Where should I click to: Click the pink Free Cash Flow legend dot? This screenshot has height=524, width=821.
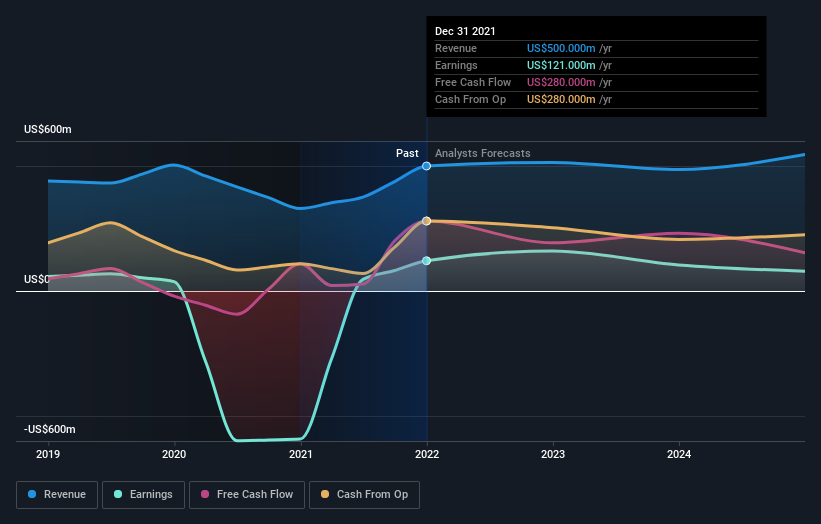click(205, 494)
